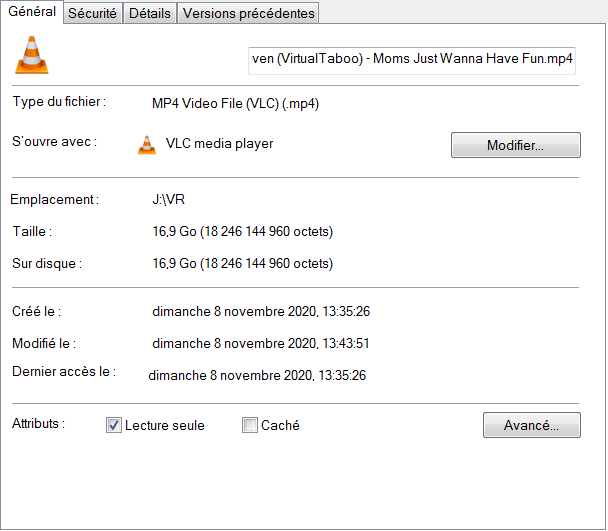Click the 'Créé le' date value
608x531 pixels.
[260, 312]
